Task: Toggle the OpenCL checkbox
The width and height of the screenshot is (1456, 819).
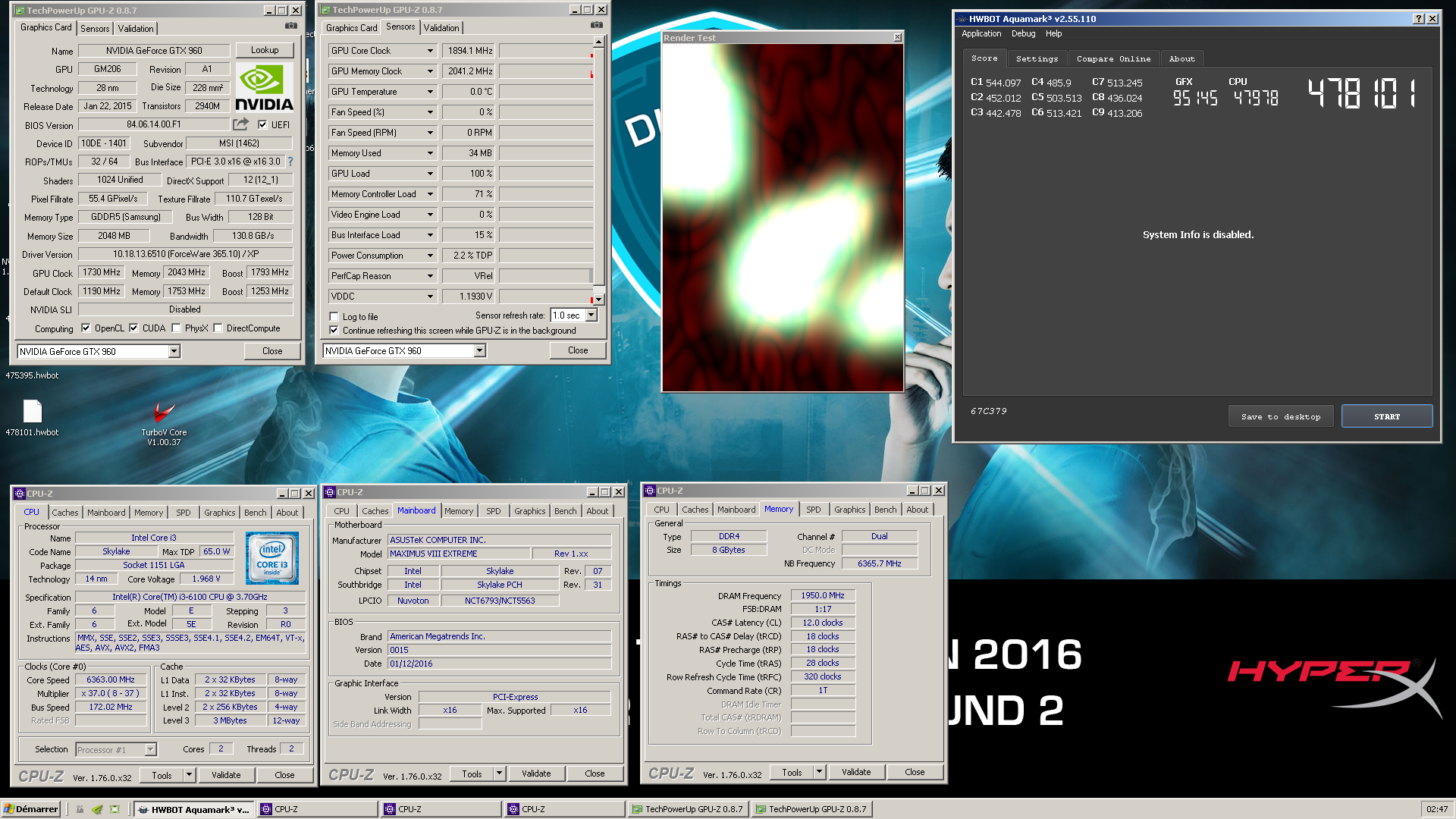Action: pyautogui.click(x=86, y=328)
